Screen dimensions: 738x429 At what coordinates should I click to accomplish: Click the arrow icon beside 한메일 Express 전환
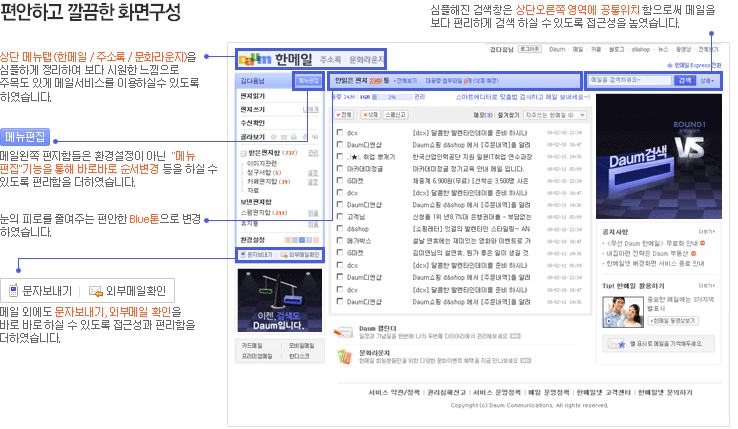pyautogui.click(x=670, y=65)
